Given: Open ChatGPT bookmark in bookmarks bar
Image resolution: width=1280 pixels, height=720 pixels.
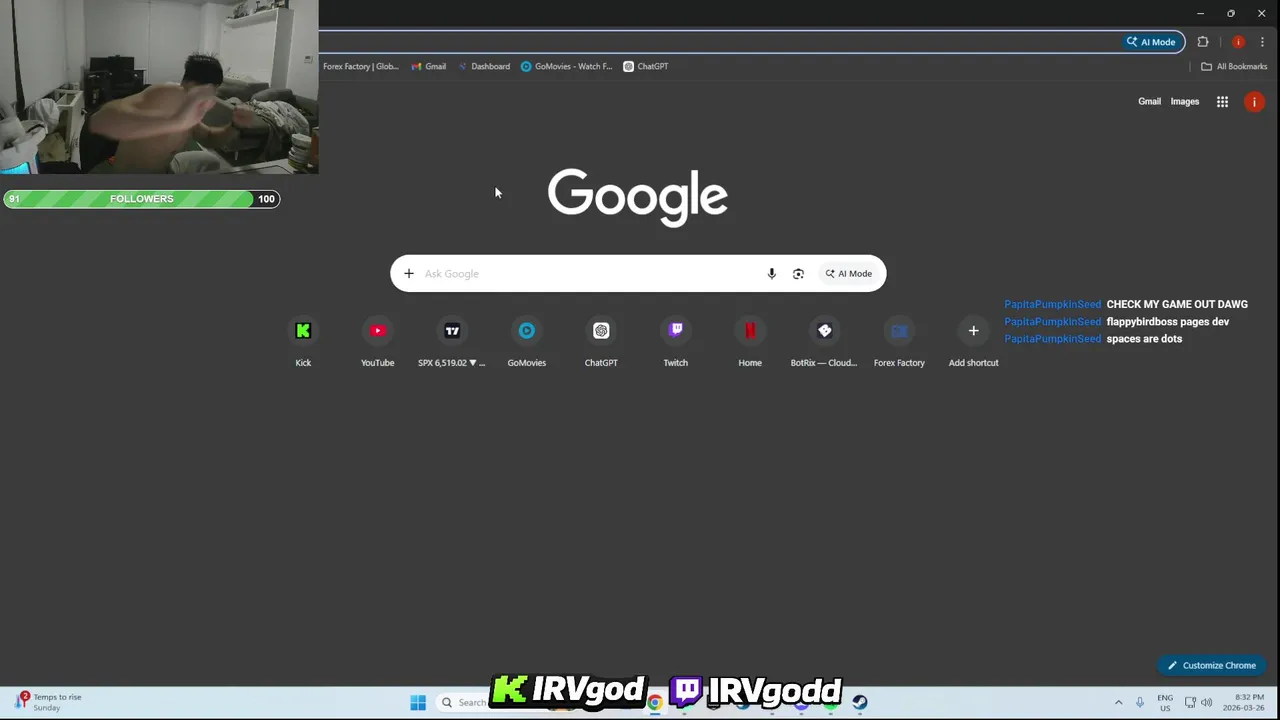Looking at the screenshot, I should 645,66.
